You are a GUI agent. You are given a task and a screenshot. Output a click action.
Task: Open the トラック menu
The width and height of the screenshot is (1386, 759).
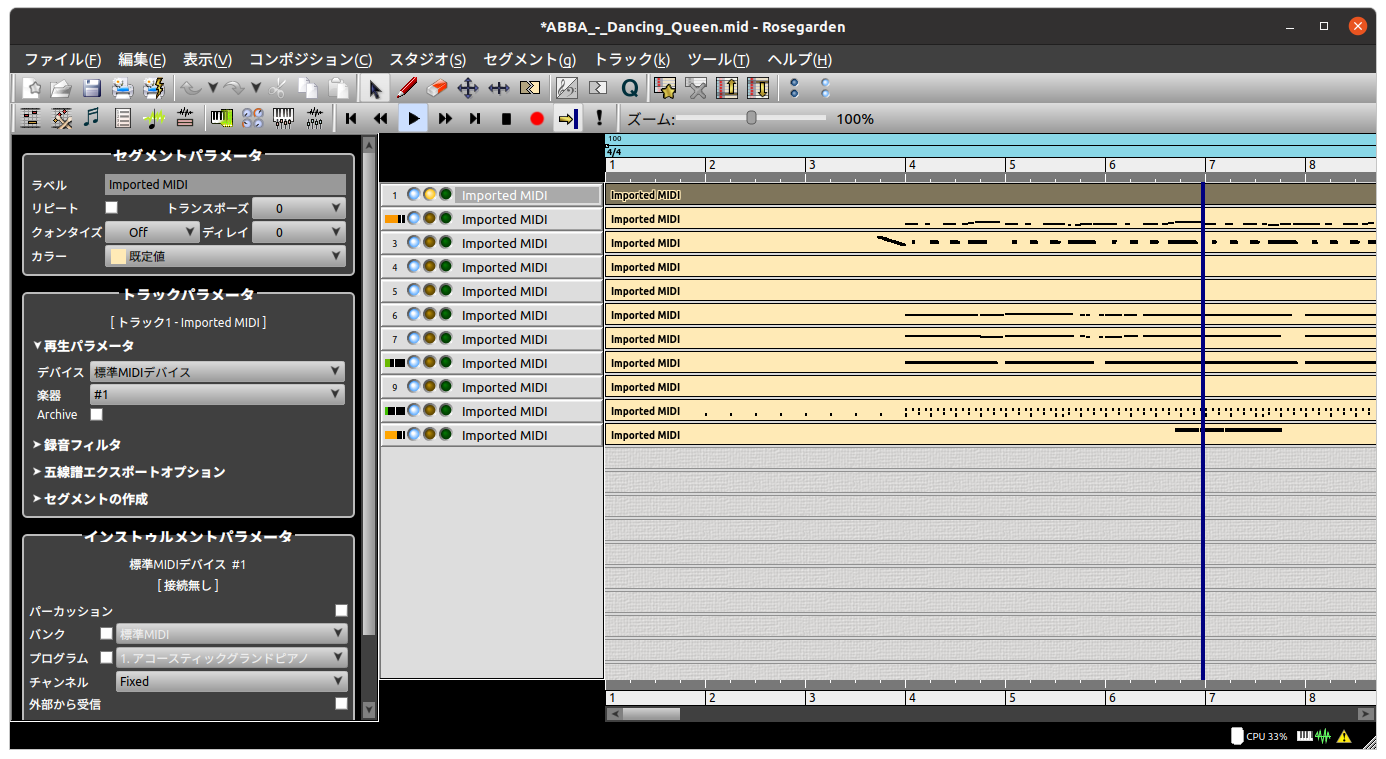[x=632, y=59]
